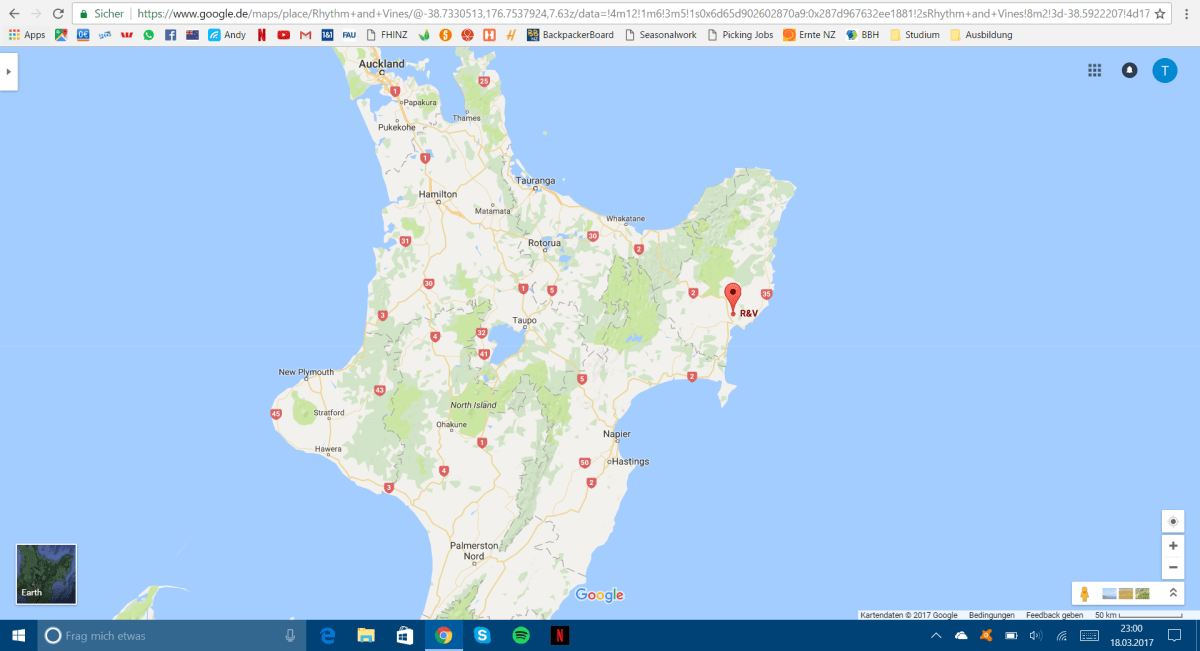
Task: Open the Bedingungen terms link
Action: tap(991, 615)
